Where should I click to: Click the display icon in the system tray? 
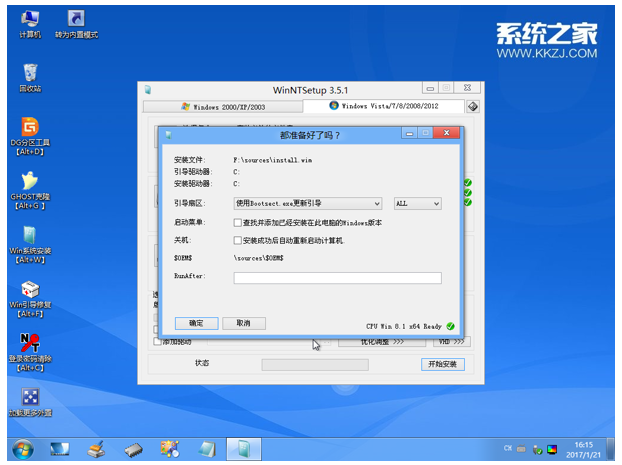coord(552,450)
